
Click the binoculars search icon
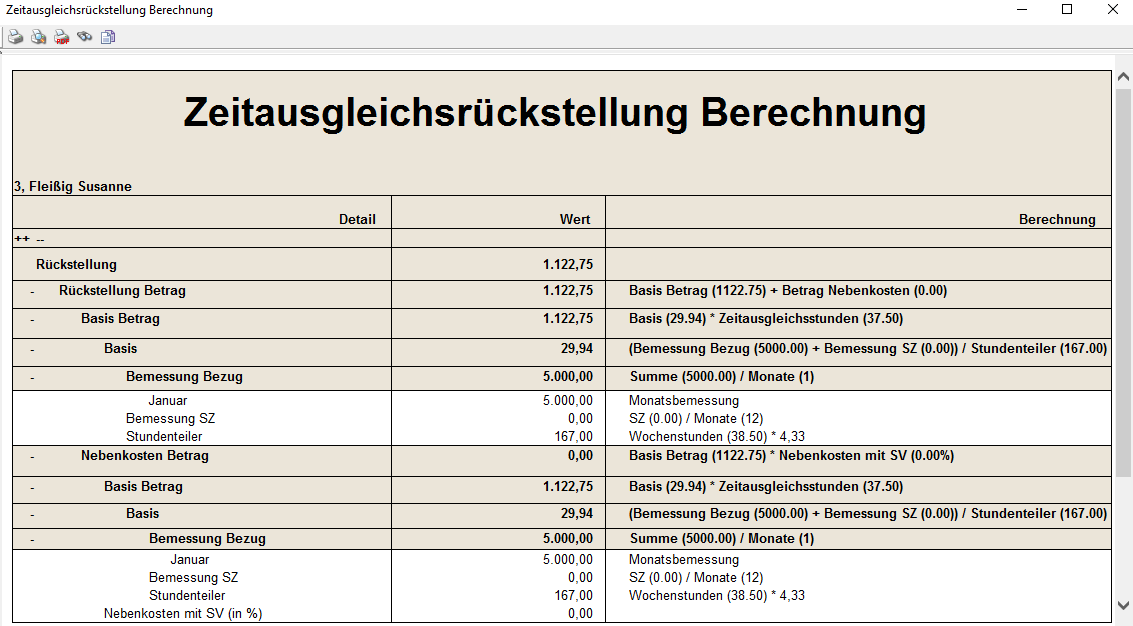(x=85, y=37)
